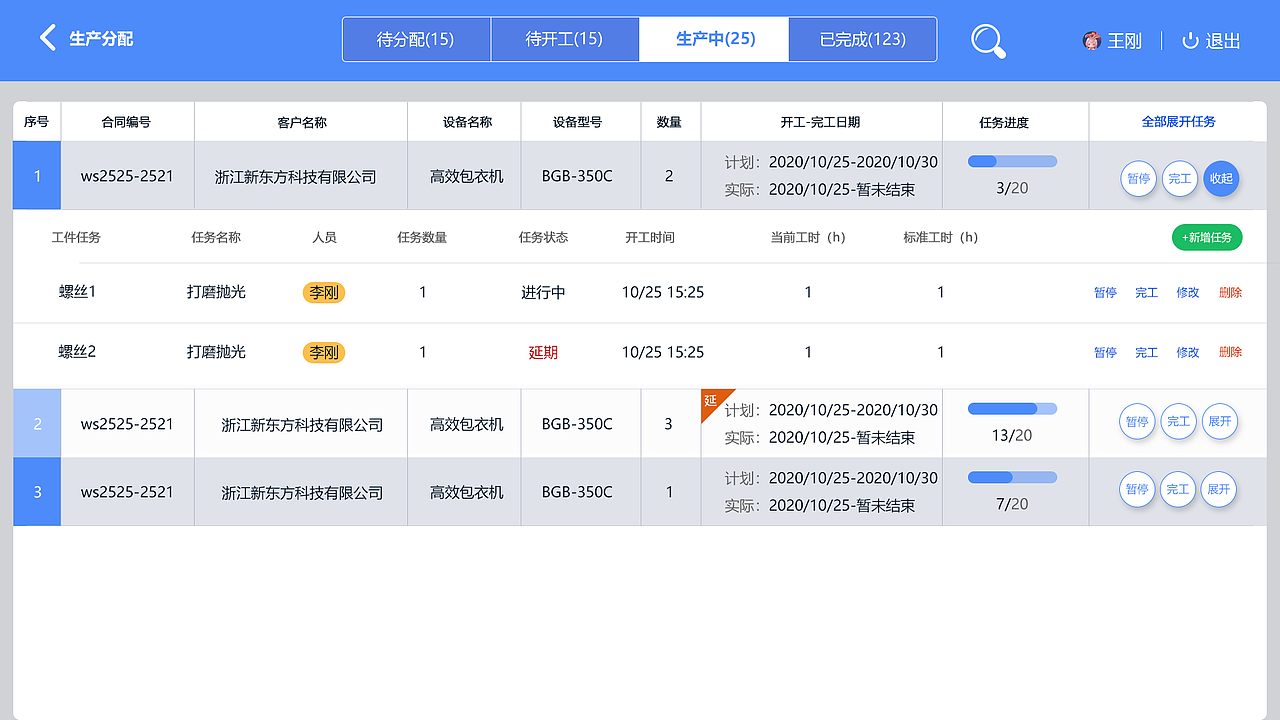This screenshot has height=720, width=1280.
Task: Switch to the 待分配(15) tab
Action: coord(416,39)
